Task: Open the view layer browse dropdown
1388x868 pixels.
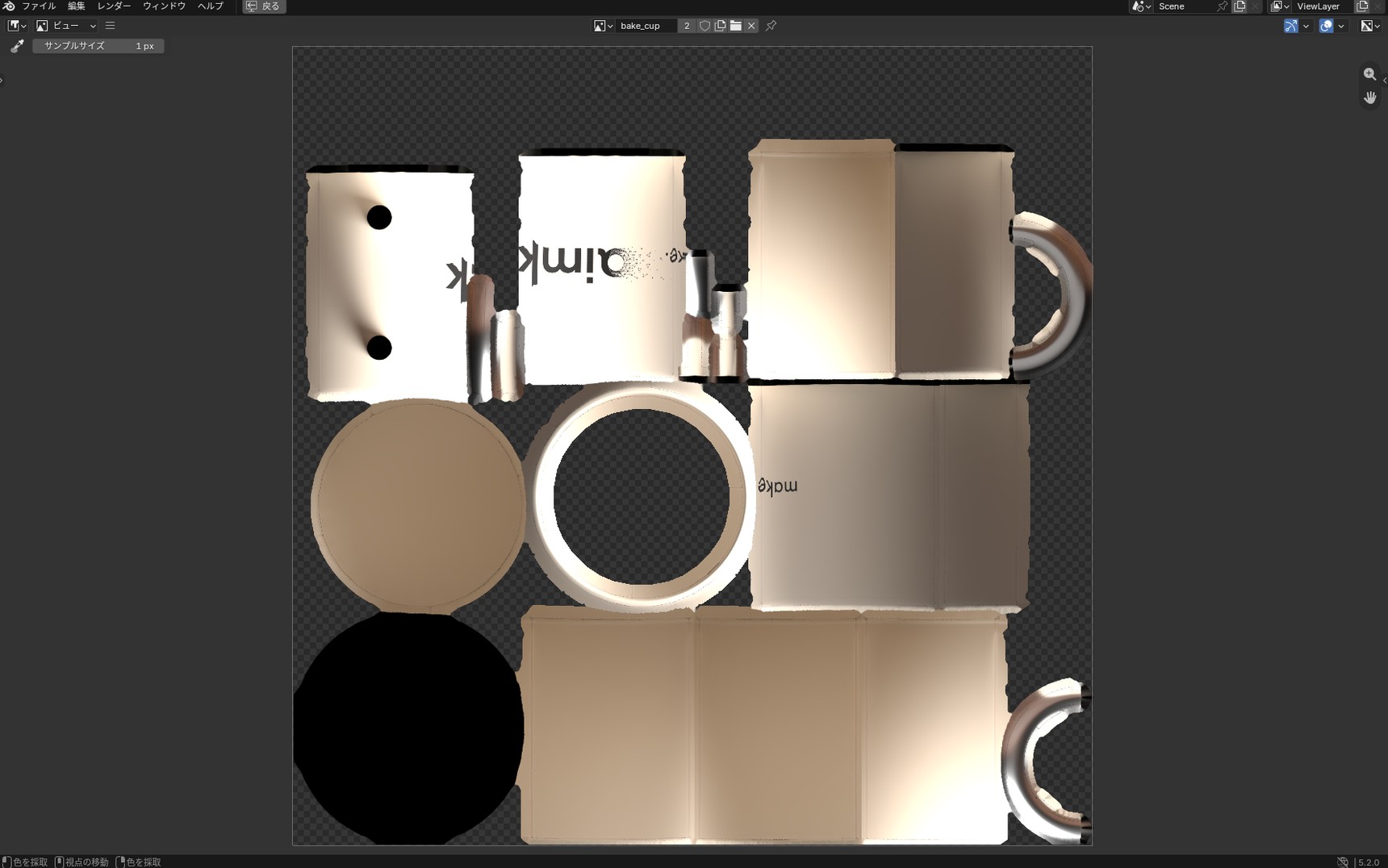Action: tap(1279, 6)
